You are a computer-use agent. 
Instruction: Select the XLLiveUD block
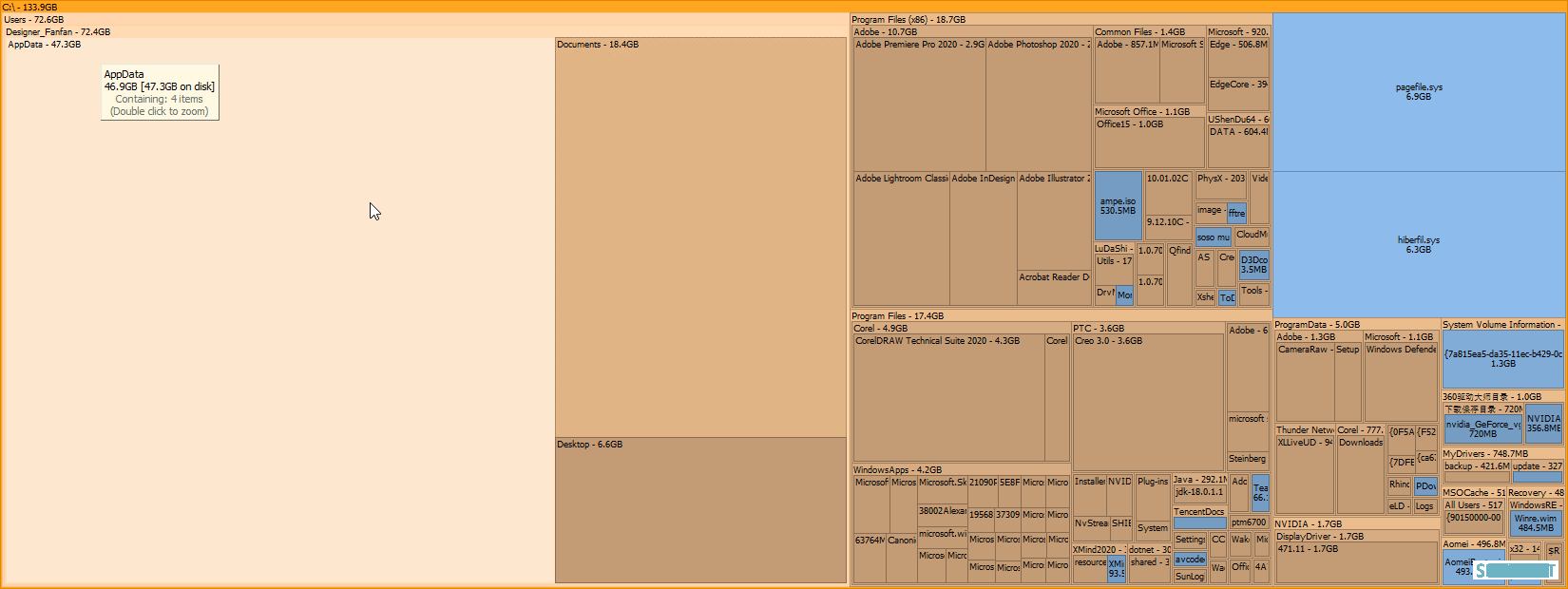tap(1305, 475)
